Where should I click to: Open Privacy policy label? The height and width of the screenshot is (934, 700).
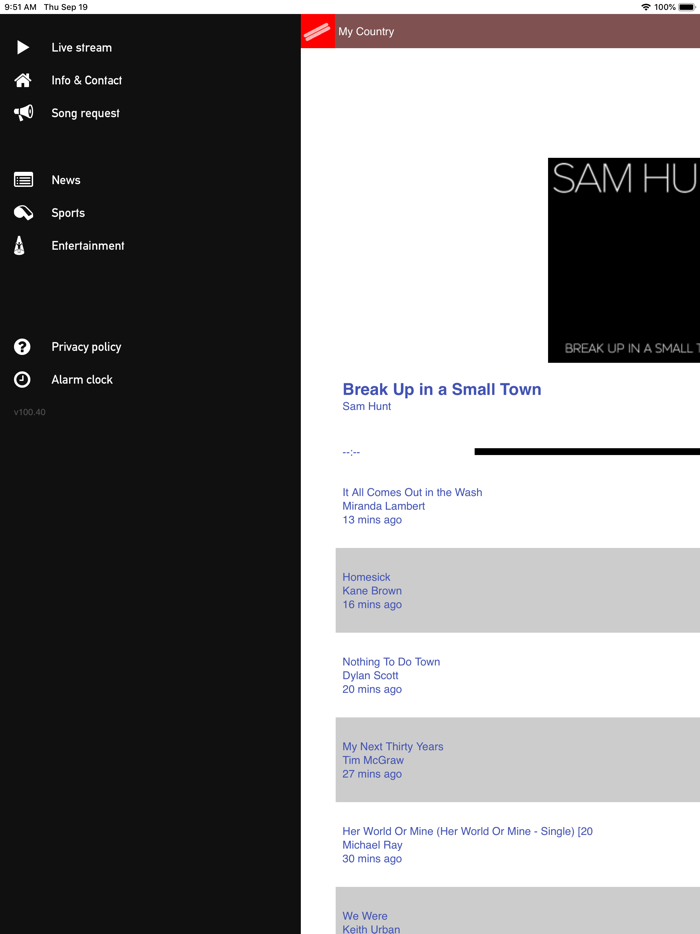[86, 347]
